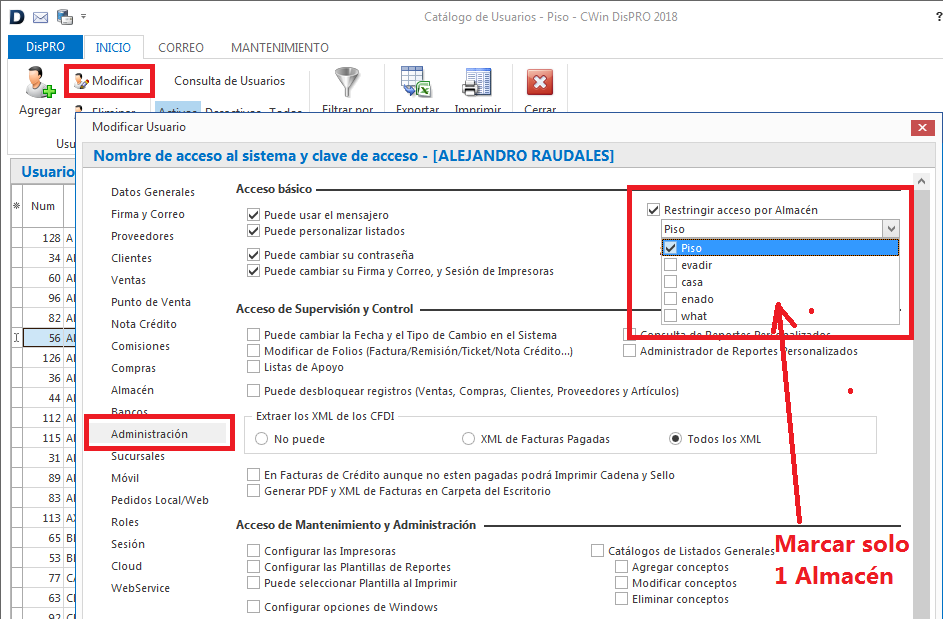Viewport: 943px width, 619px height.
Task: Switch to the MANTENIMIENTO ribbon tab
Action: coord(279,48)
